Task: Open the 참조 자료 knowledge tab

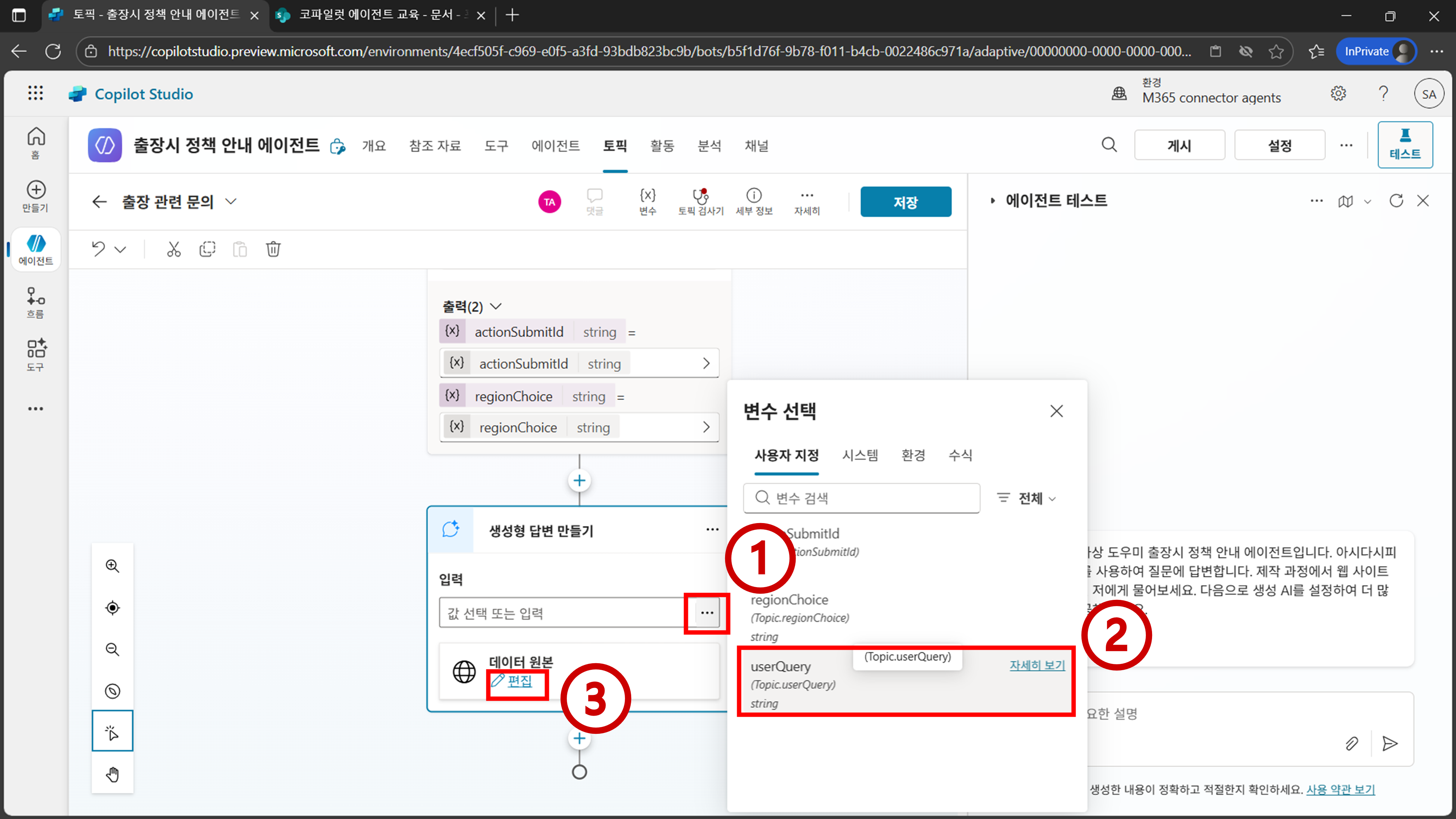Action: tap(435, 146)
